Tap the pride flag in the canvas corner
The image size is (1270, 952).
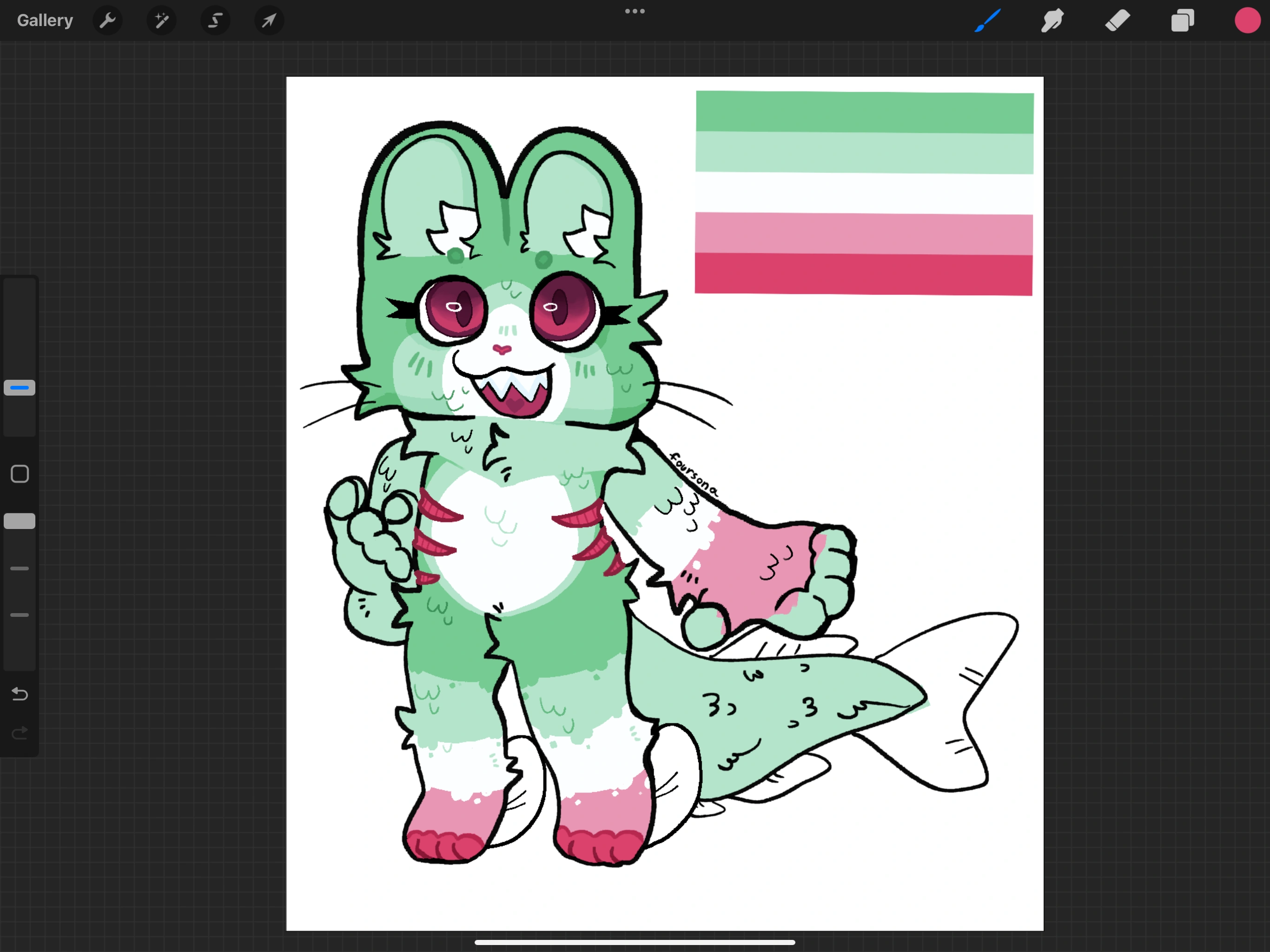pyautogui.click(x=864, y=192)
